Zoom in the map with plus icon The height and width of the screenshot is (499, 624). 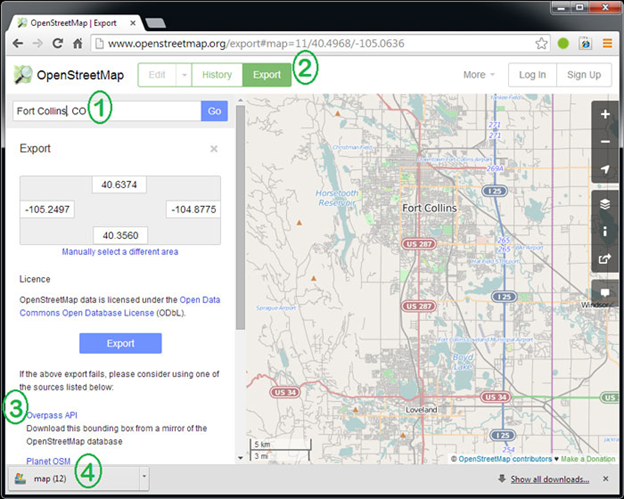[x=605, y=114]
